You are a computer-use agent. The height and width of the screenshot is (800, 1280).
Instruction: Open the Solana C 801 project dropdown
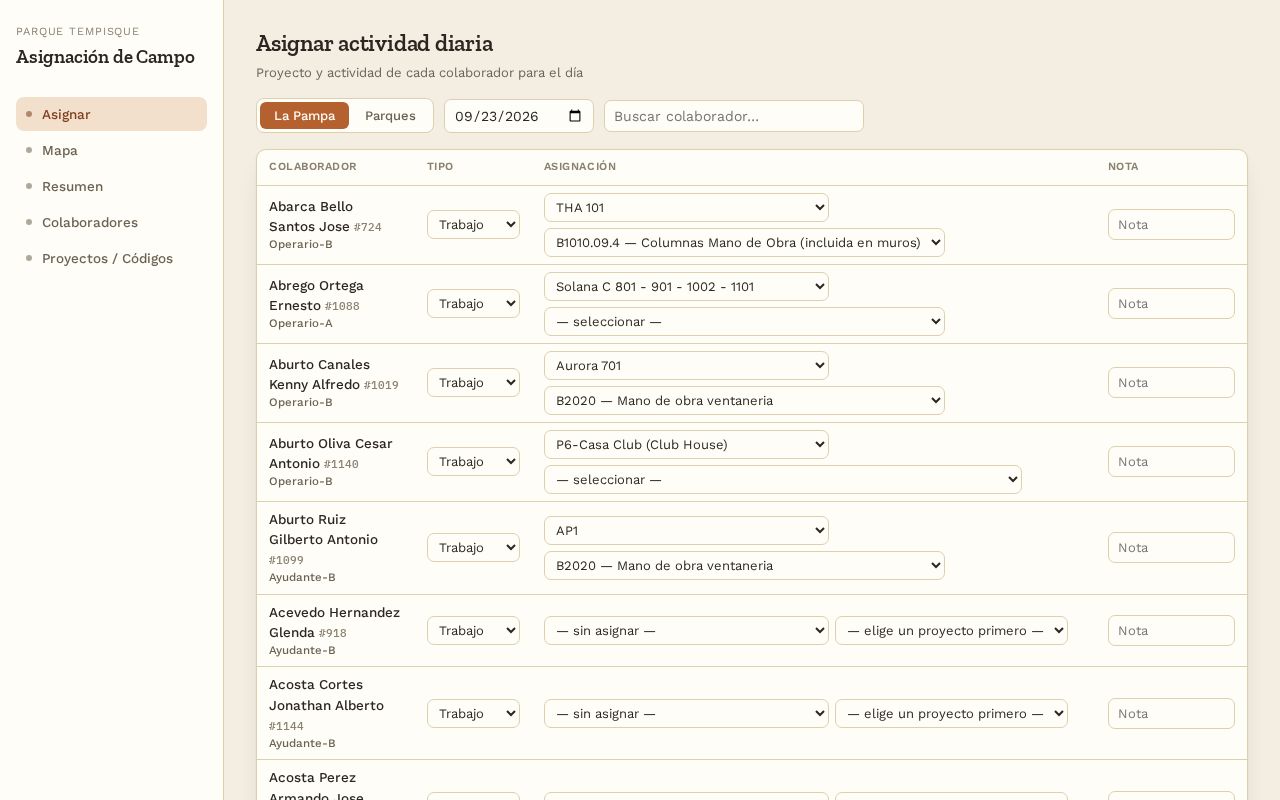coord(686,286)
